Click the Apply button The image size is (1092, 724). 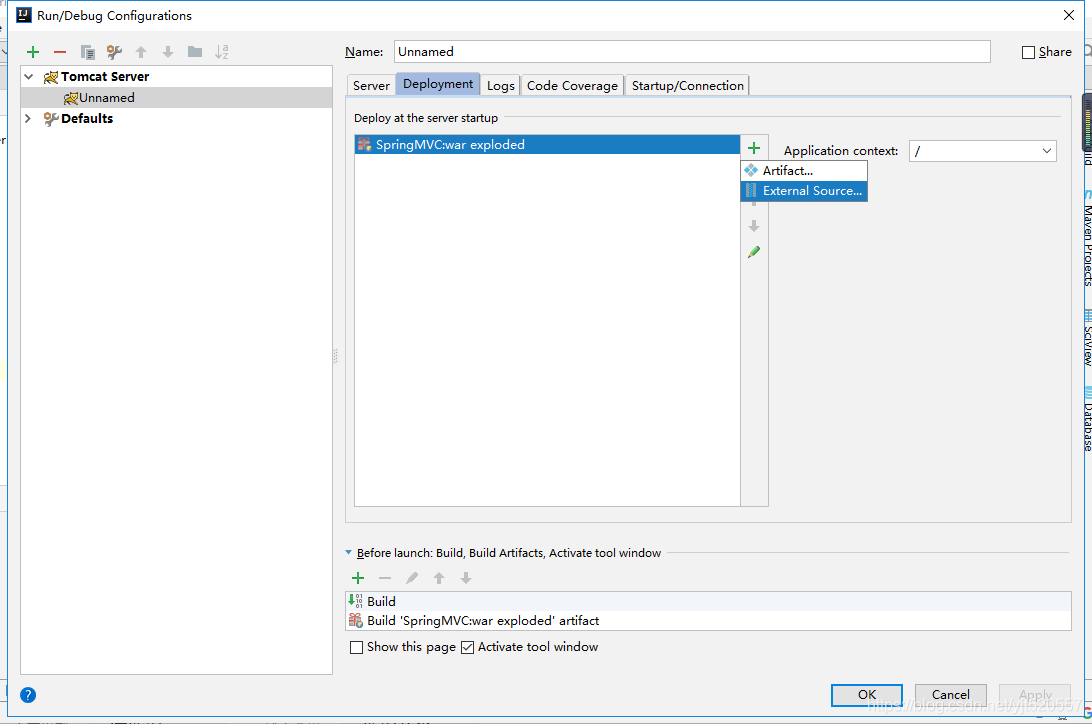pos(1035,695)
